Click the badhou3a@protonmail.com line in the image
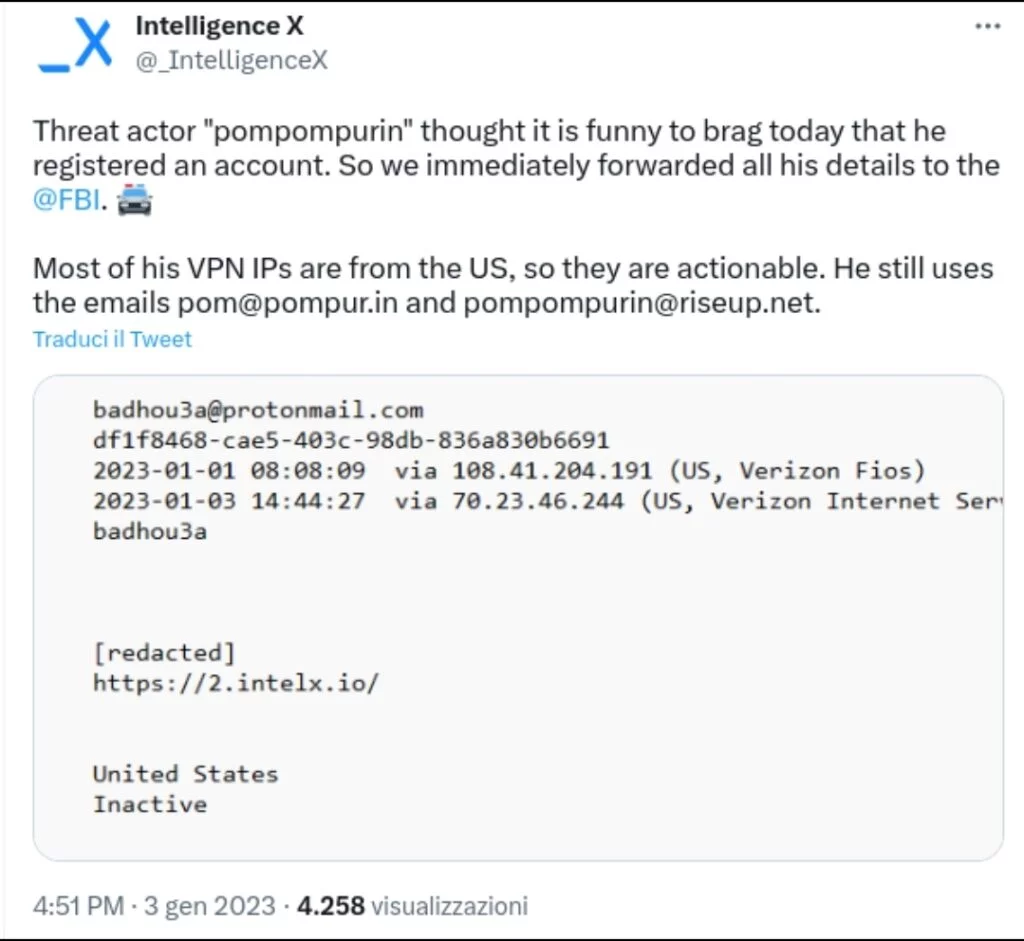 tap(258, 409)
